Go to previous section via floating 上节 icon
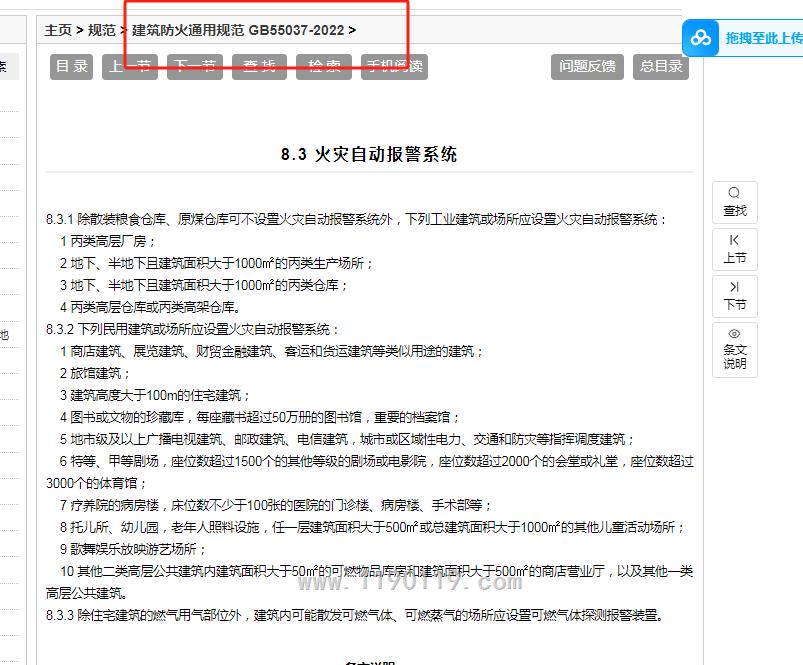803x665 pixels. pyautogui.click(x=735, y=248)
